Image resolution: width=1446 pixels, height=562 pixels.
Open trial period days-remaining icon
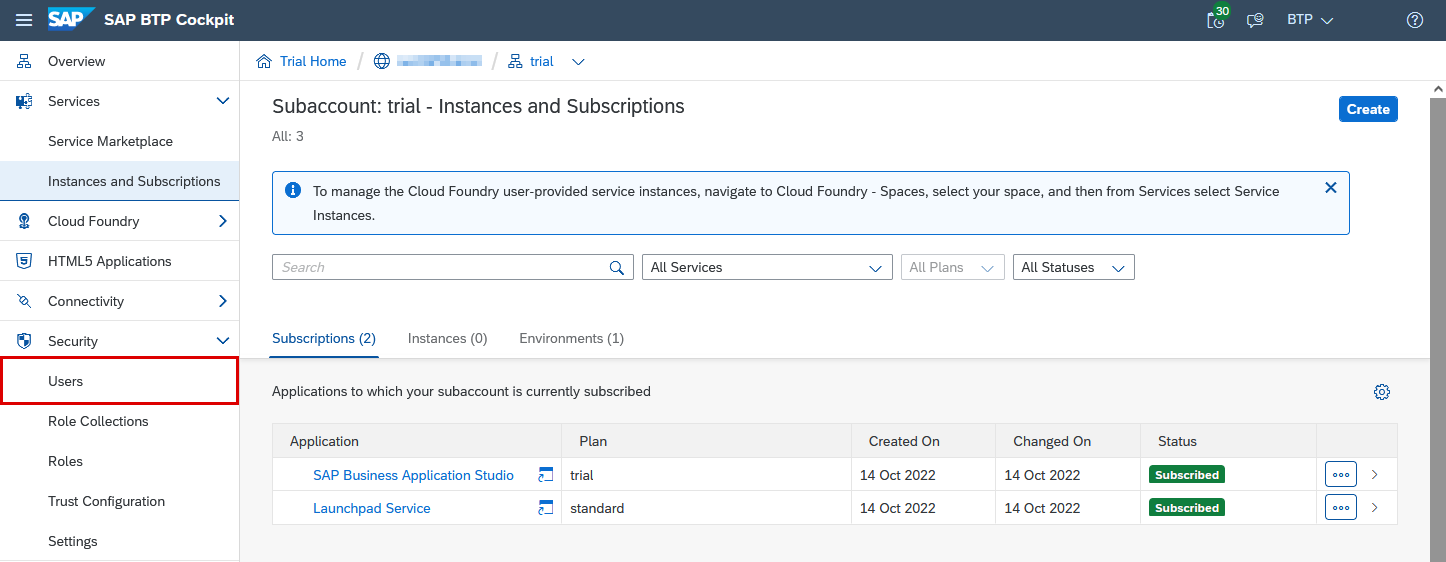tap(1216, 19)
